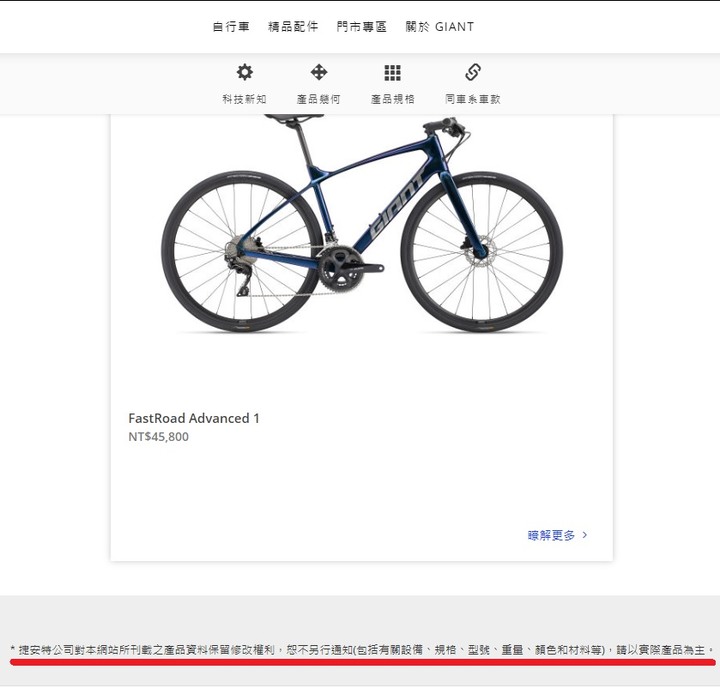
Task: Click the four-arrow geometry icon
Action: pyautogui.click(x=319, y=72)
